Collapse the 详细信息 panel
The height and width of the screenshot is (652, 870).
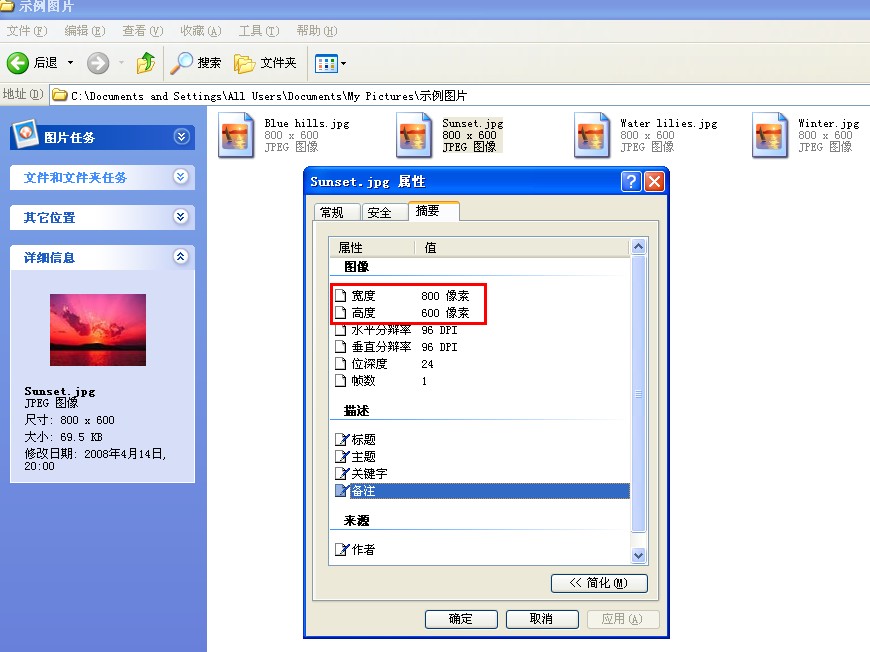click(180, 257)
